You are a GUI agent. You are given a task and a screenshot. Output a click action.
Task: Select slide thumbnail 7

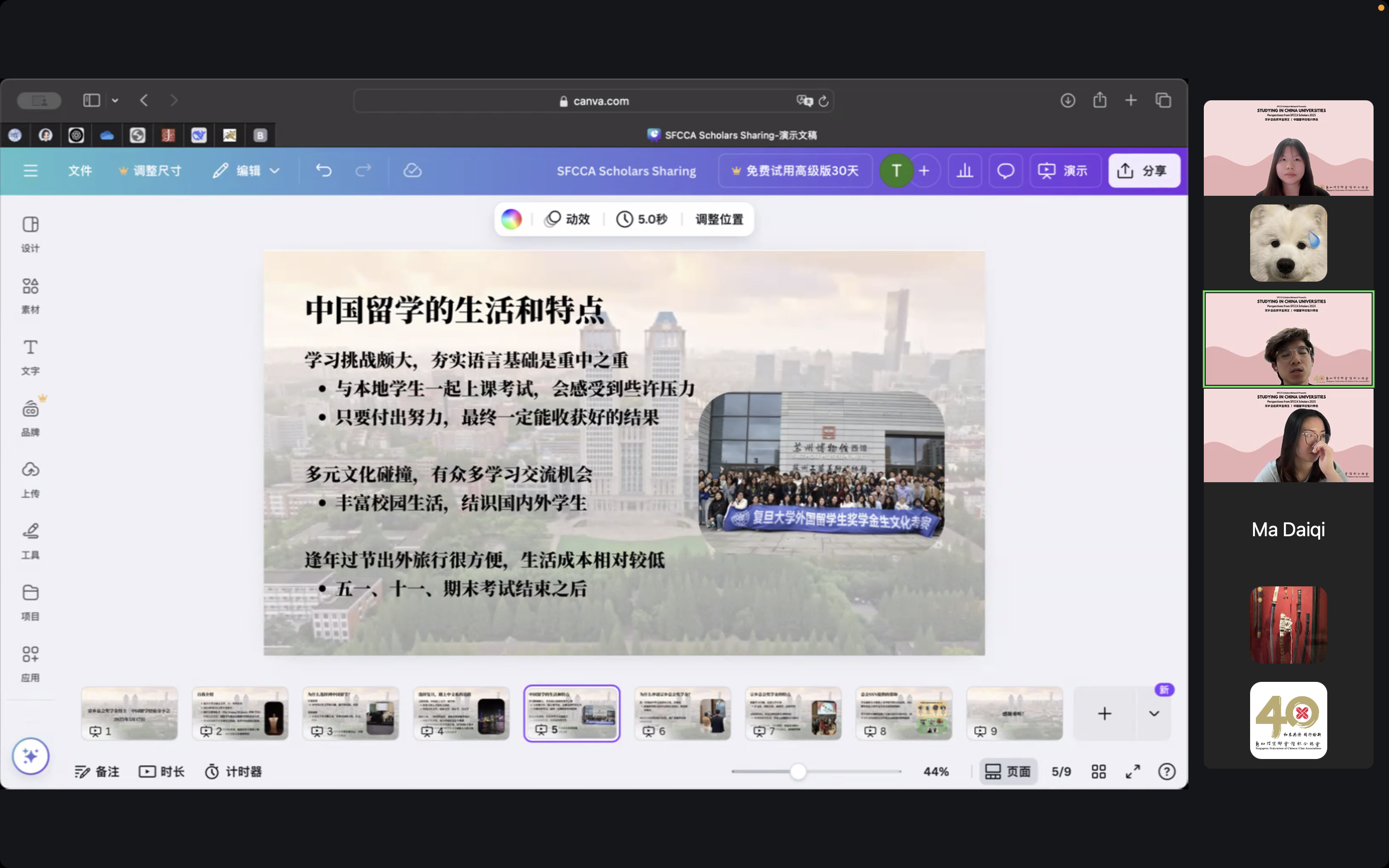click(793, 714)
